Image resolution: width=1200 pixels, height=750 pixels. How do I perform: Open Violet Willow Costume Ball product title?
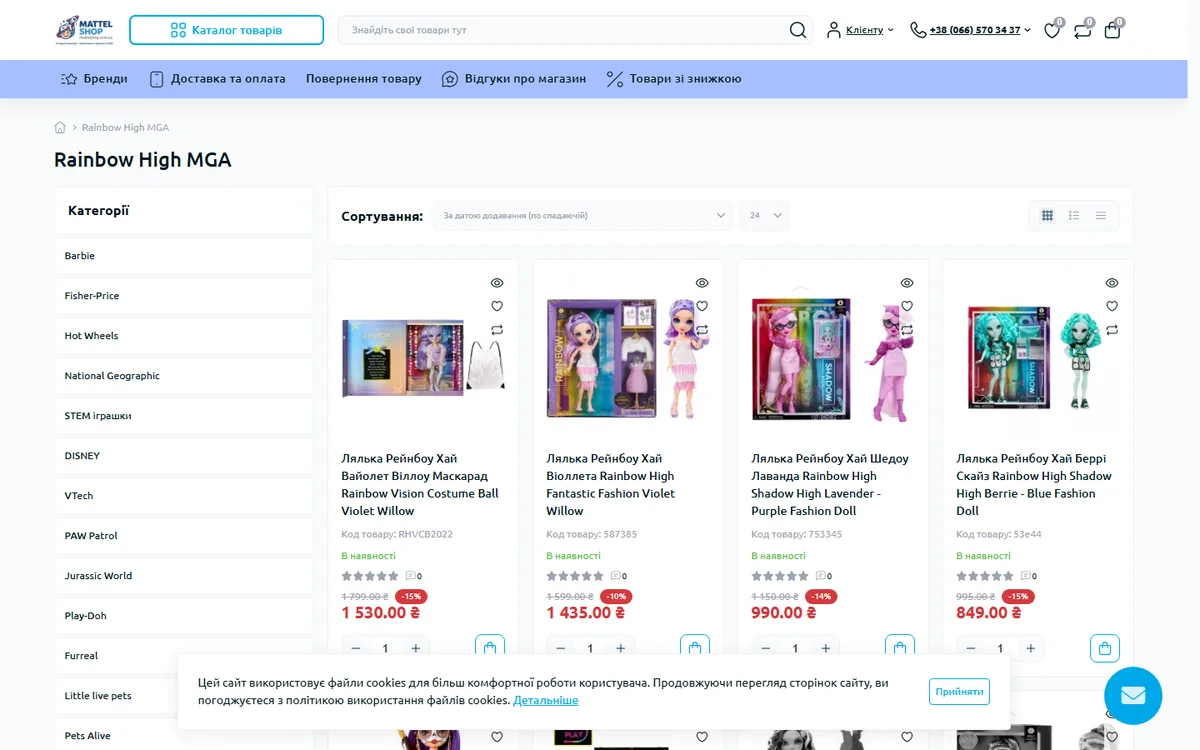pyautogui.click(x=420, y=484)
